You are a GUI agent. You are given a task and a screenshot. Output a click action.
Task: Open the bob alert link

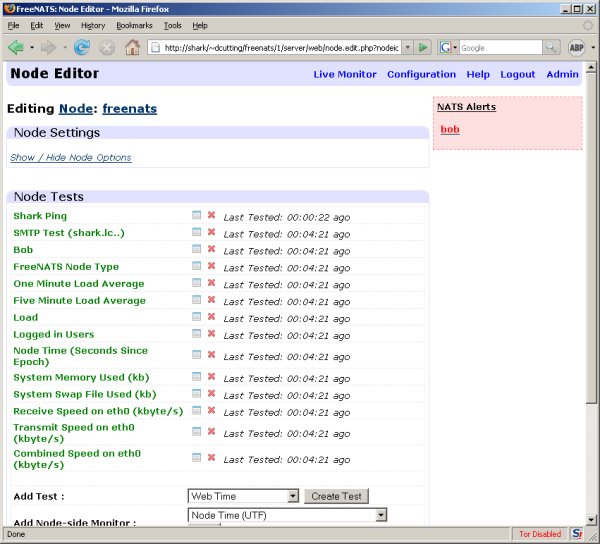coord(450,129)
